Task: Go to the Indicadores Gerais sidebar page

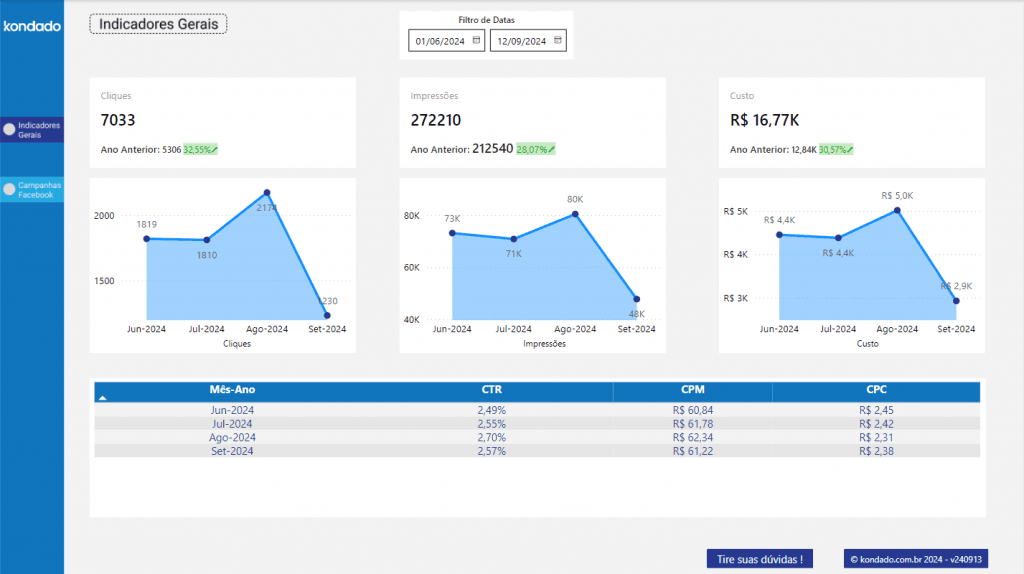Action: coord(39,130)
